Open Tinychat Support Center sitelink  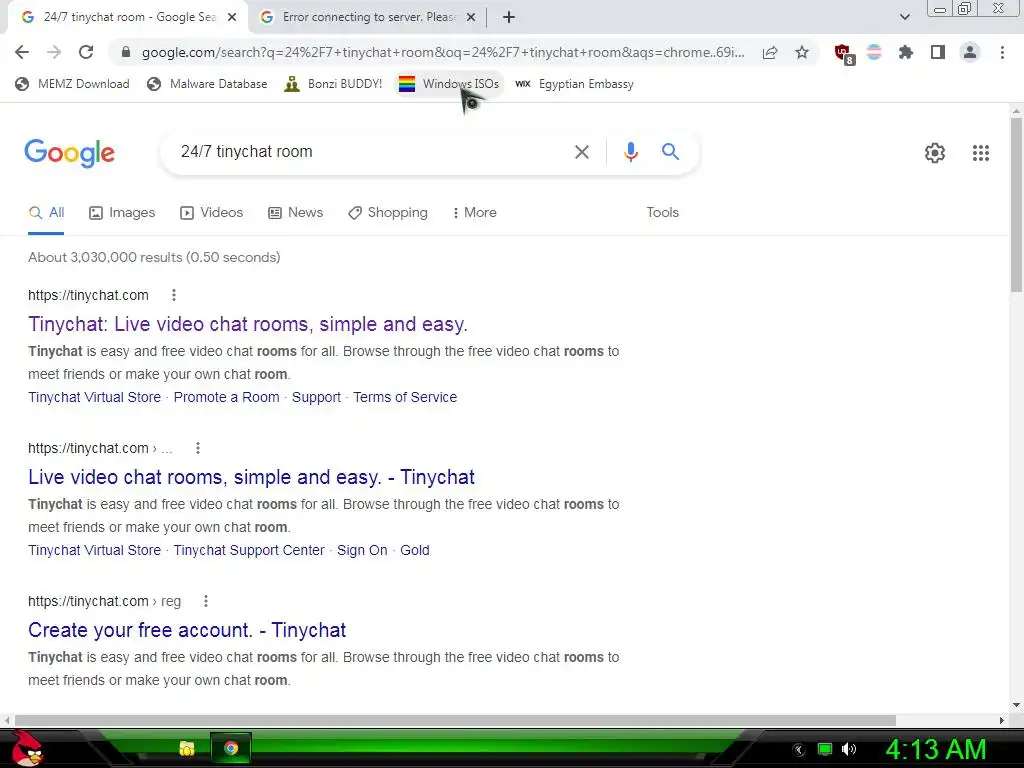click(x=249, y=550)
